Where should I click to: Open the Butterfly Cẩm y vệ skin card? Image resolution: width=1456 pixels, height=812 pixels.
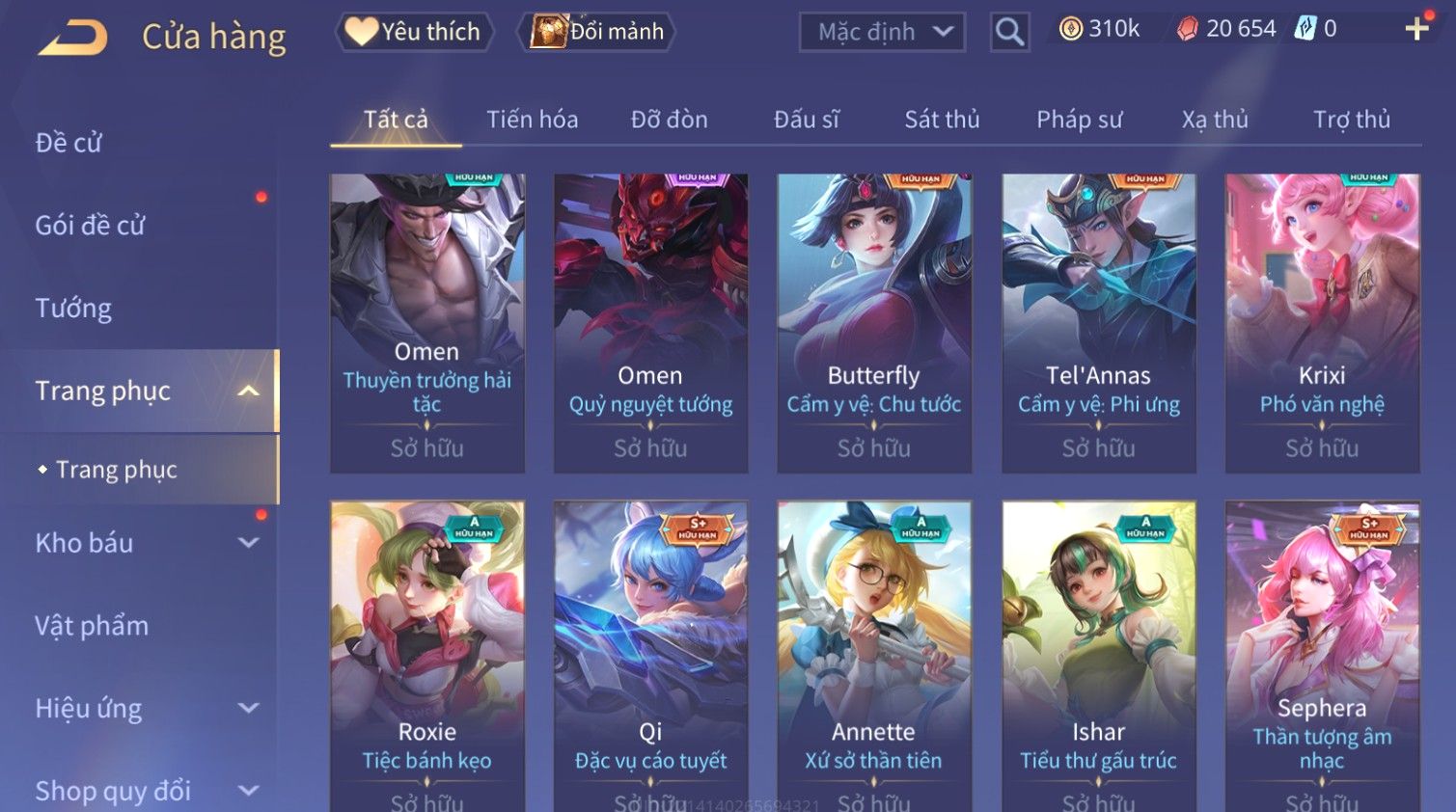(x=874, y=323)
